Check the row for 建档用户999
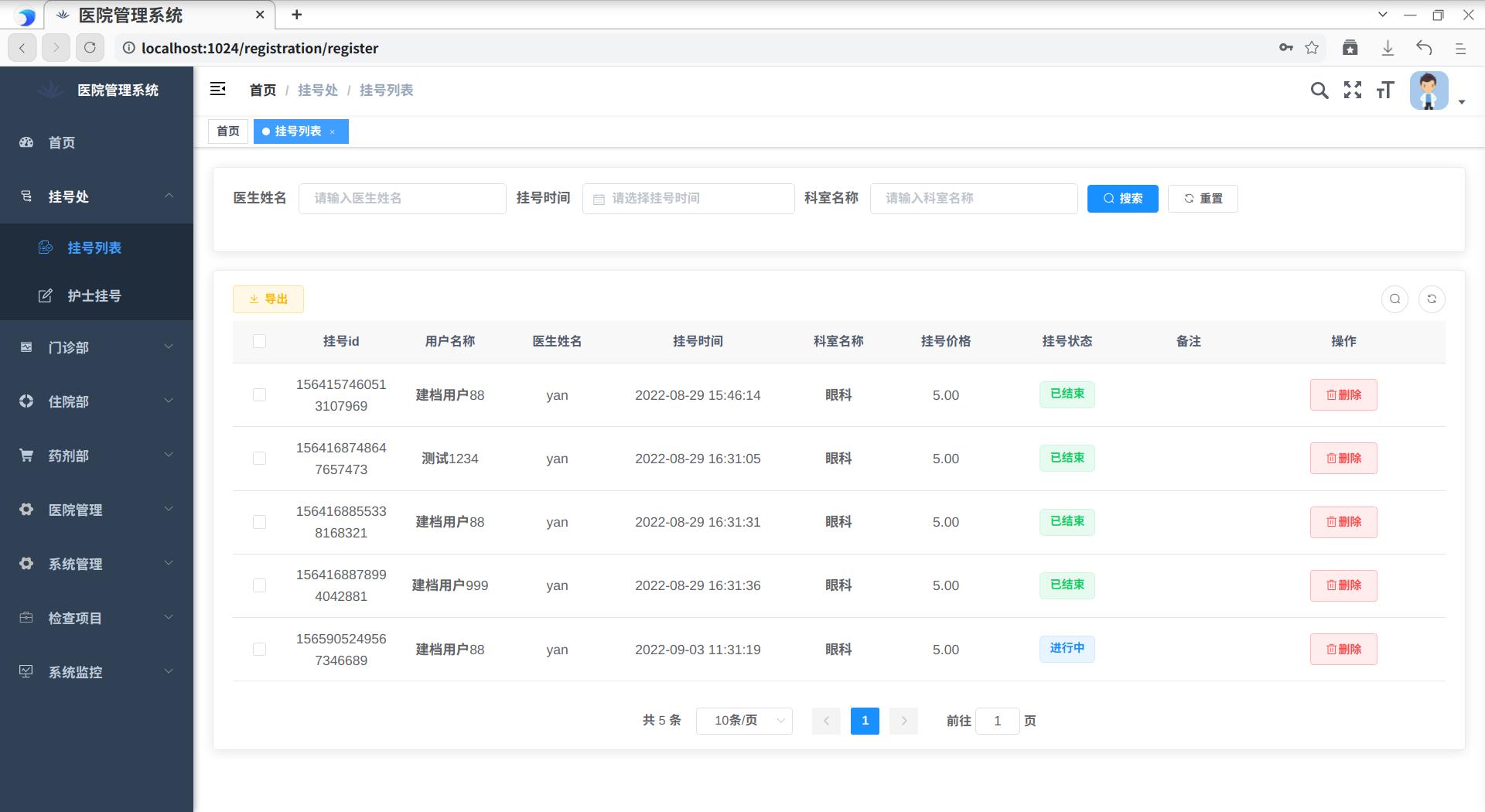Image resolution: width=1485 pixels, height=812 pixels. tap(259, 585)
